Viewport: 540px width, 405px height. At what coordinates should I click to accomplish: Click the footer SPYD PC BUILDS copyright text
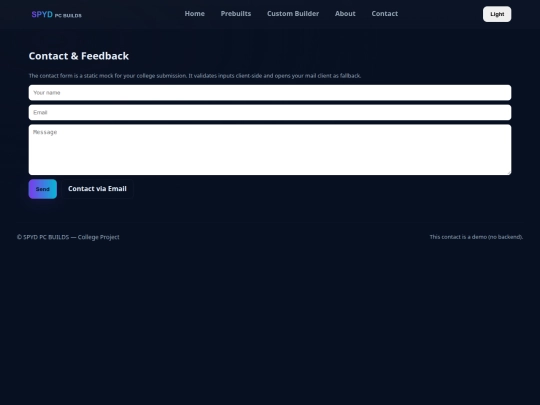[68, 237]
